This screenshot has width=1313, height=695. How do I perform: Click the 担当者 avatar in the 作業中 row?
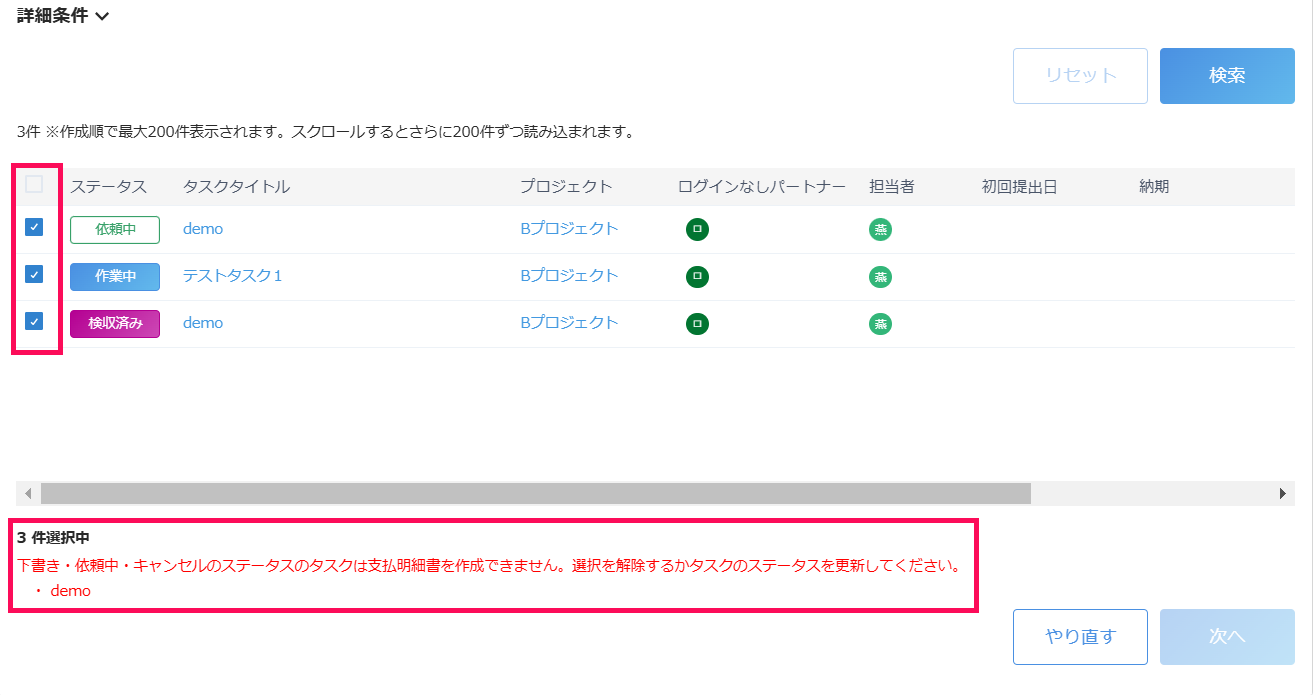pyautogui.click(x=881, y=276)
